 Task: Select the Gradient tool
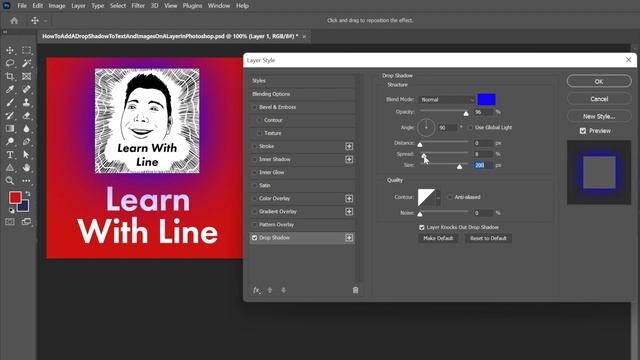[x=10, y=129]
